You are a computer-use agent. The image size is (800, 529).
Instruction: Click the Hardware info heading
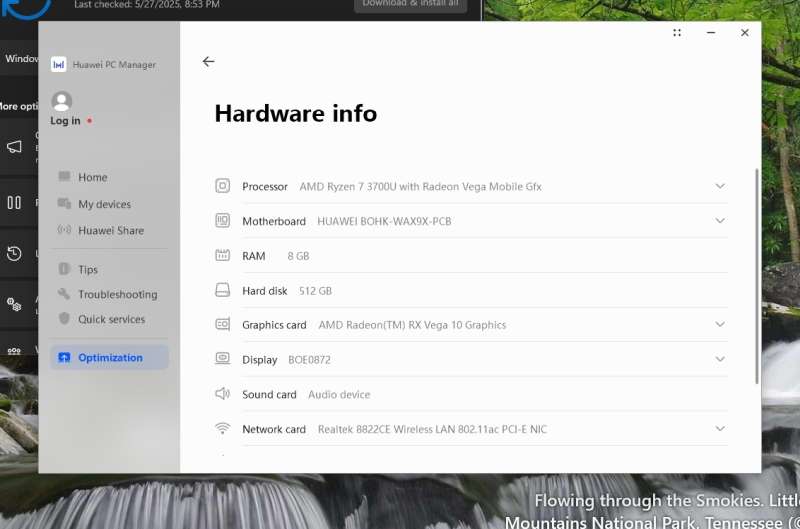tap(295, 113)
